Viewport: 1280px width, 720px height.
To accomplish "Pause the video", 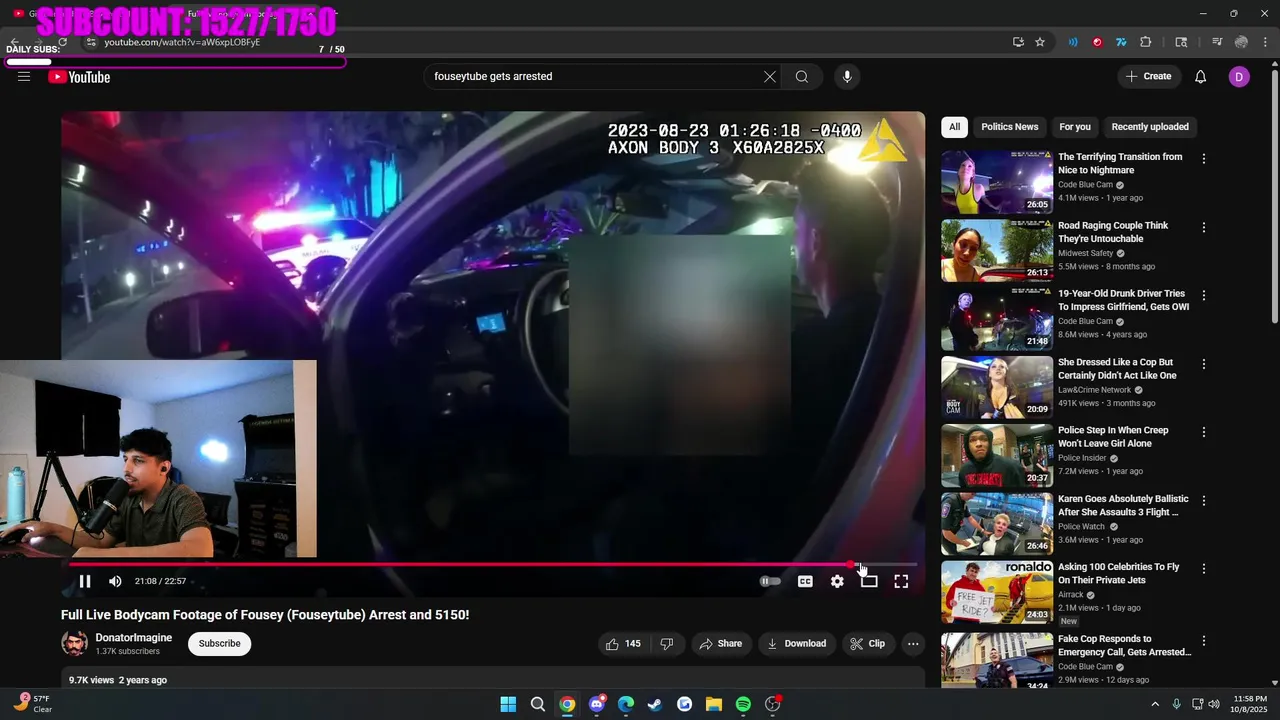I will pyautogui.click(x=85, y=581).
